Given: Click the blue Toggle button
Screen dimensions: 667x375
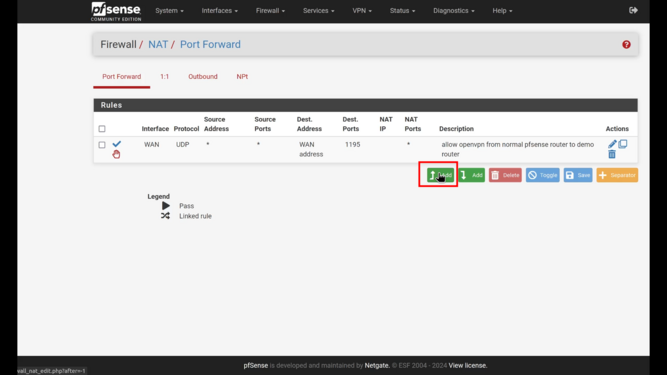Looking at the screenshot, I should (542, 175).
